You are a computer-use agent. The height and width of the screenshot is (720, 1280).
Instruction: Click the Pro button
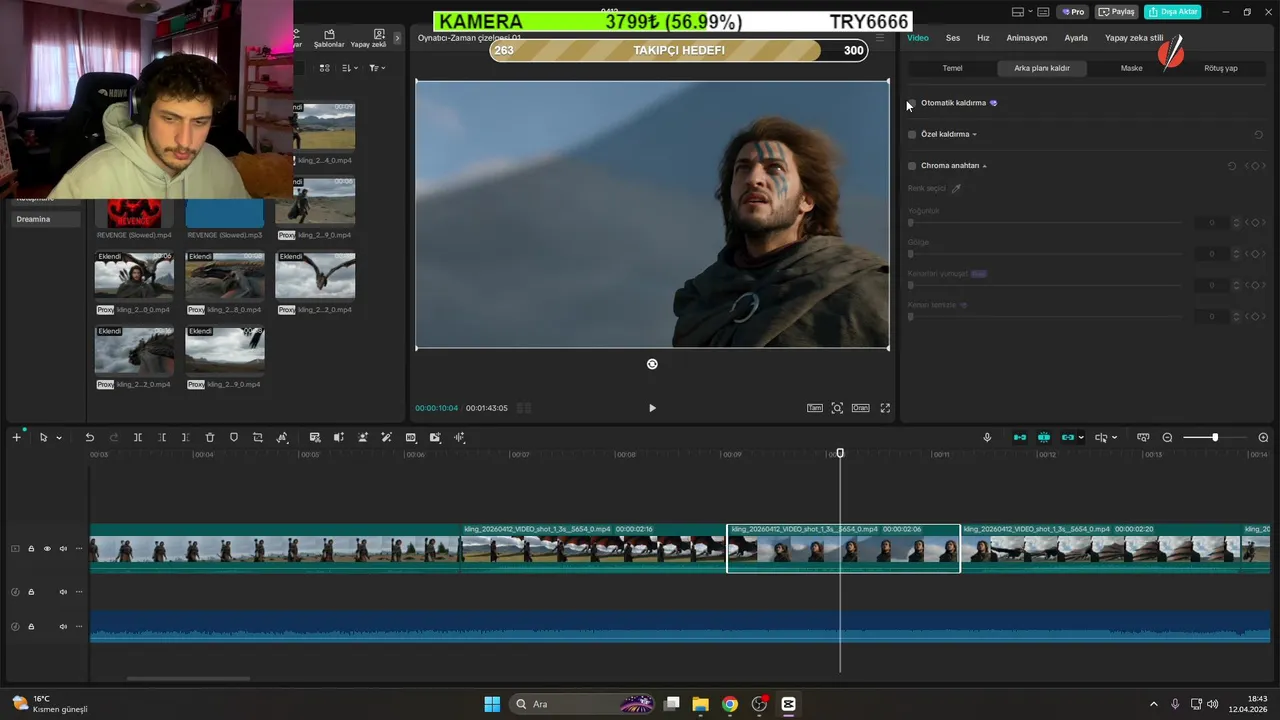(x=1074, y=12)
